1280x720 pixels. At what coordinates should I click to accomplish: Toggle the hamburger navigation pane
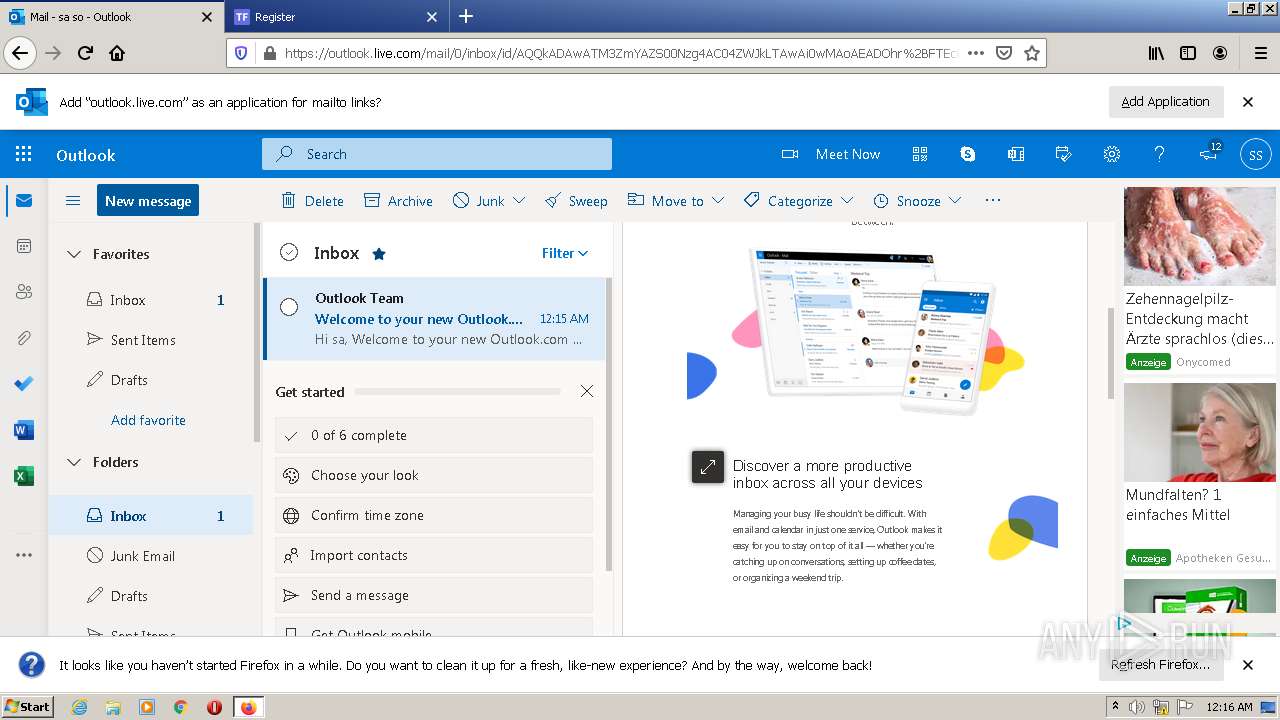pos(73,201)
